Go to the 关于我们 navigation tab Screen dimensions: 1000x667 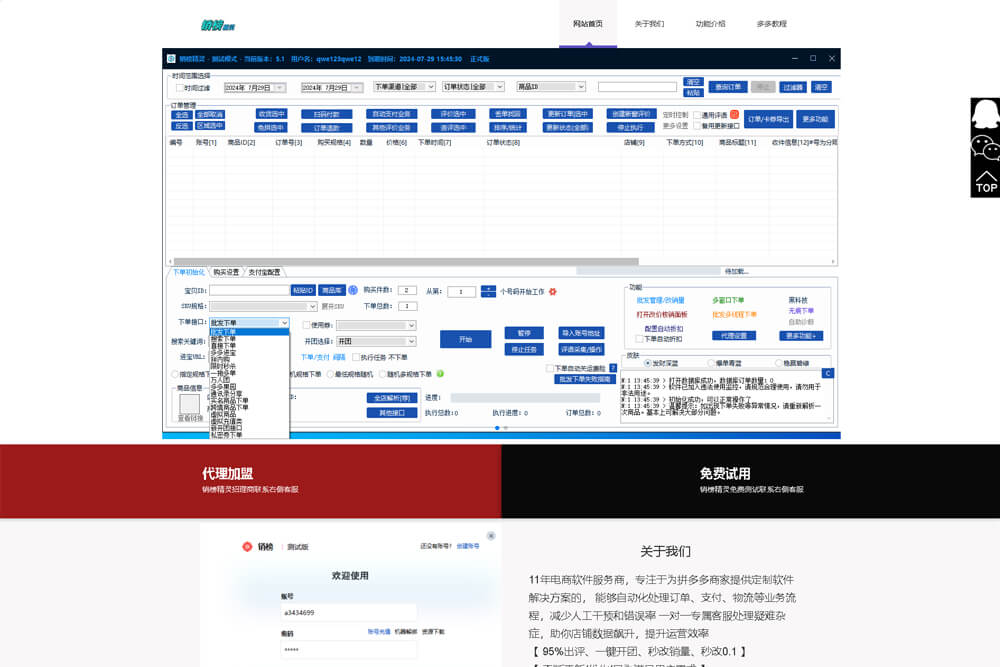pyautogui.click(x=649, y=23)
